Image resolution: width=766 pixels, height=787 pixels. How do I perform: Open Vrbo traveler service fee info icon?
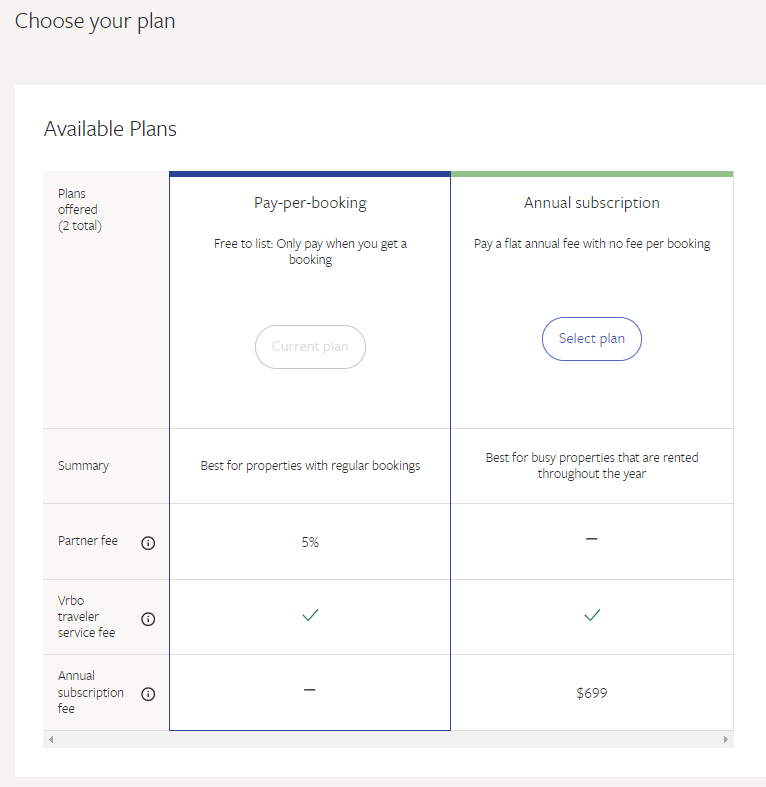pos(148,619)
